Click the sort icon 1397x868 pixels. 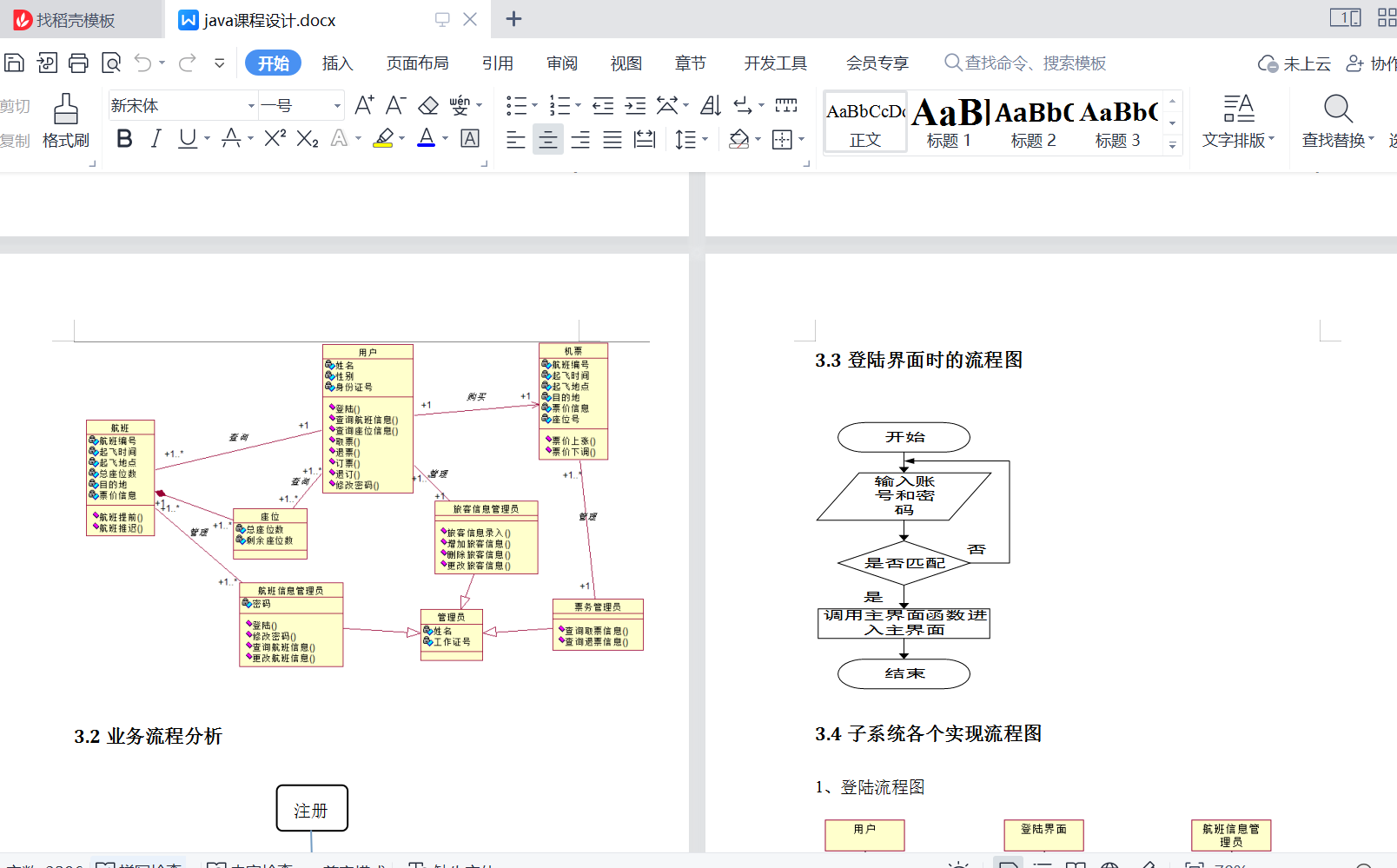(711, 105)
